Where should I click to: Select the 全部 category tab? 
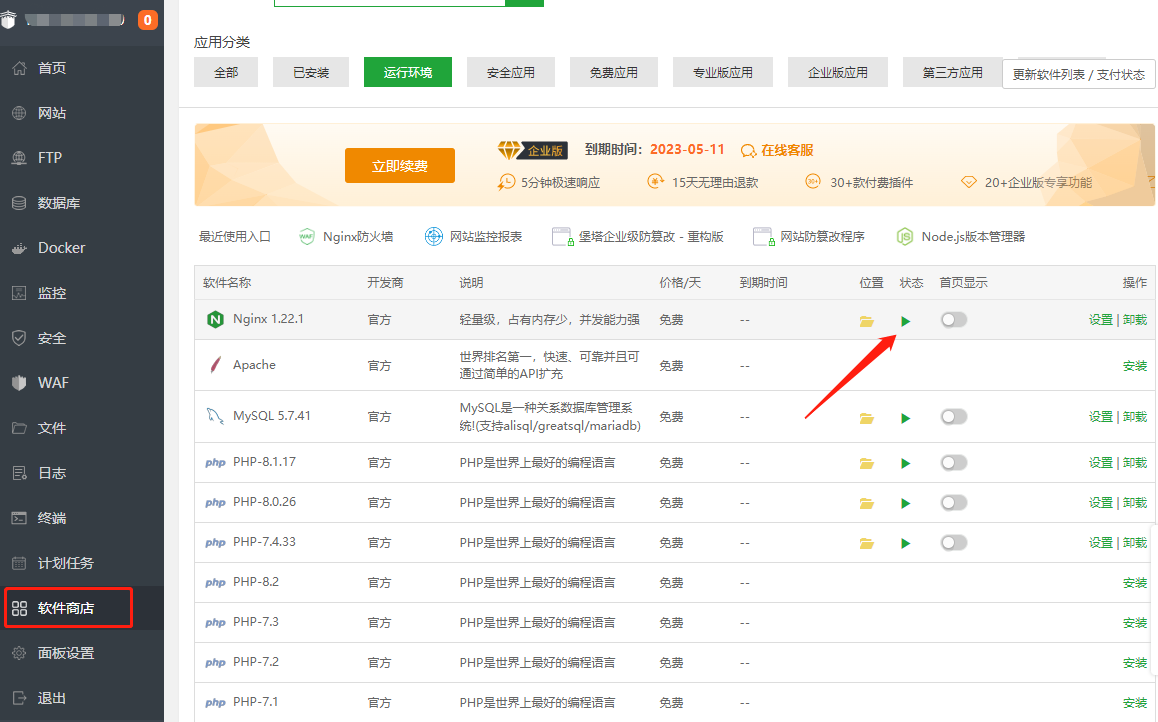[226, 72]
